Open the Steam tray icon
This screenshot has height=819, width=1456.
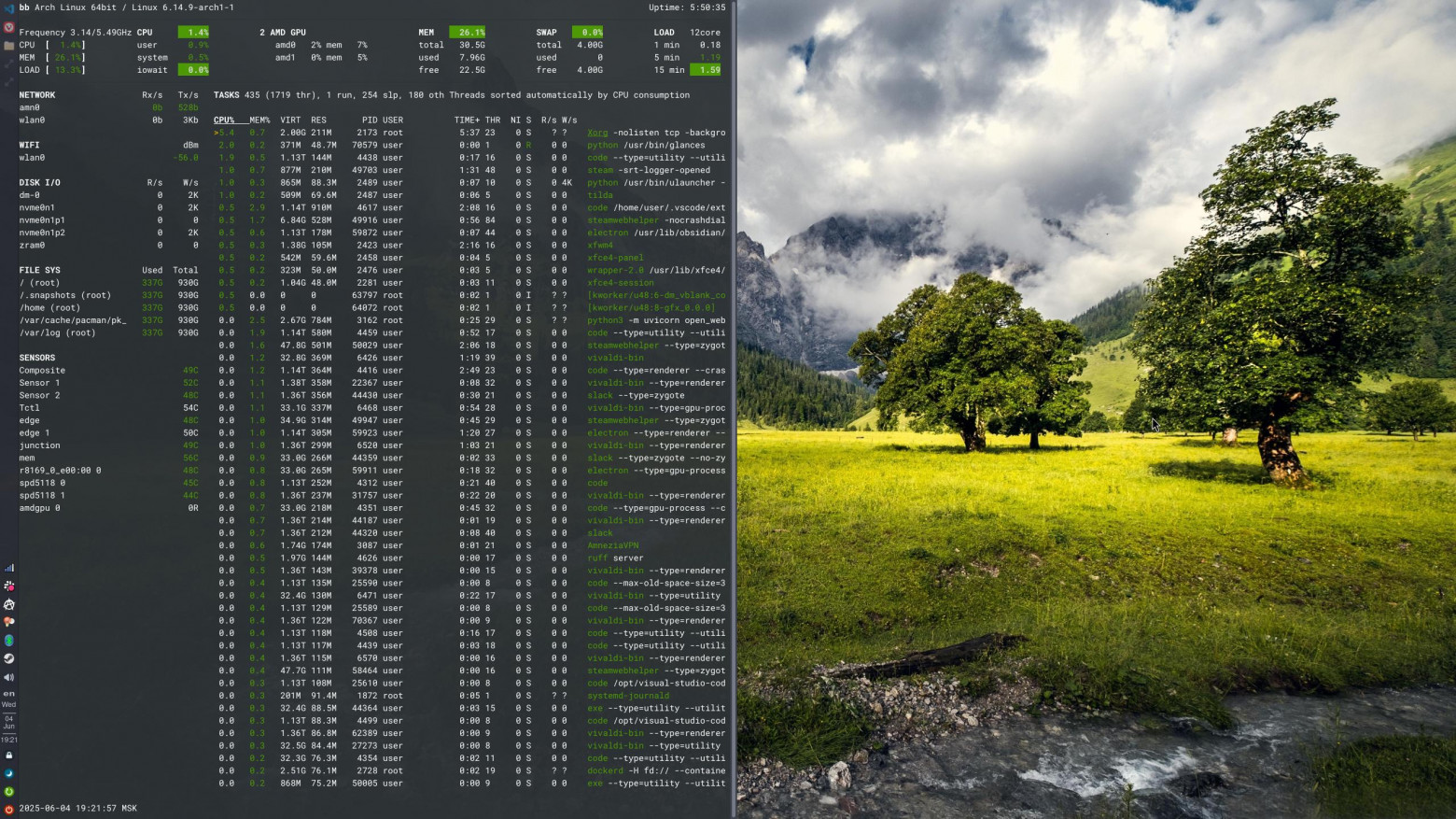click(x=9, y=658)
